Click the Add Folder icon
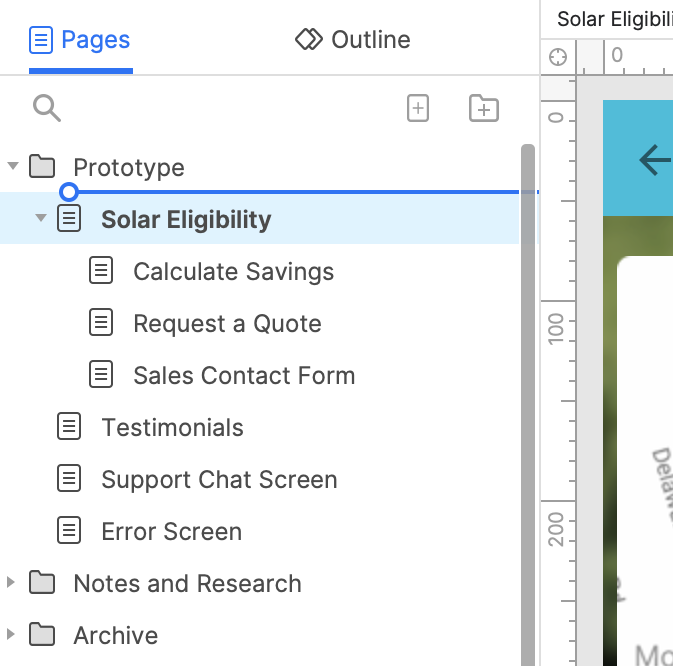 (x=484, y=109)
